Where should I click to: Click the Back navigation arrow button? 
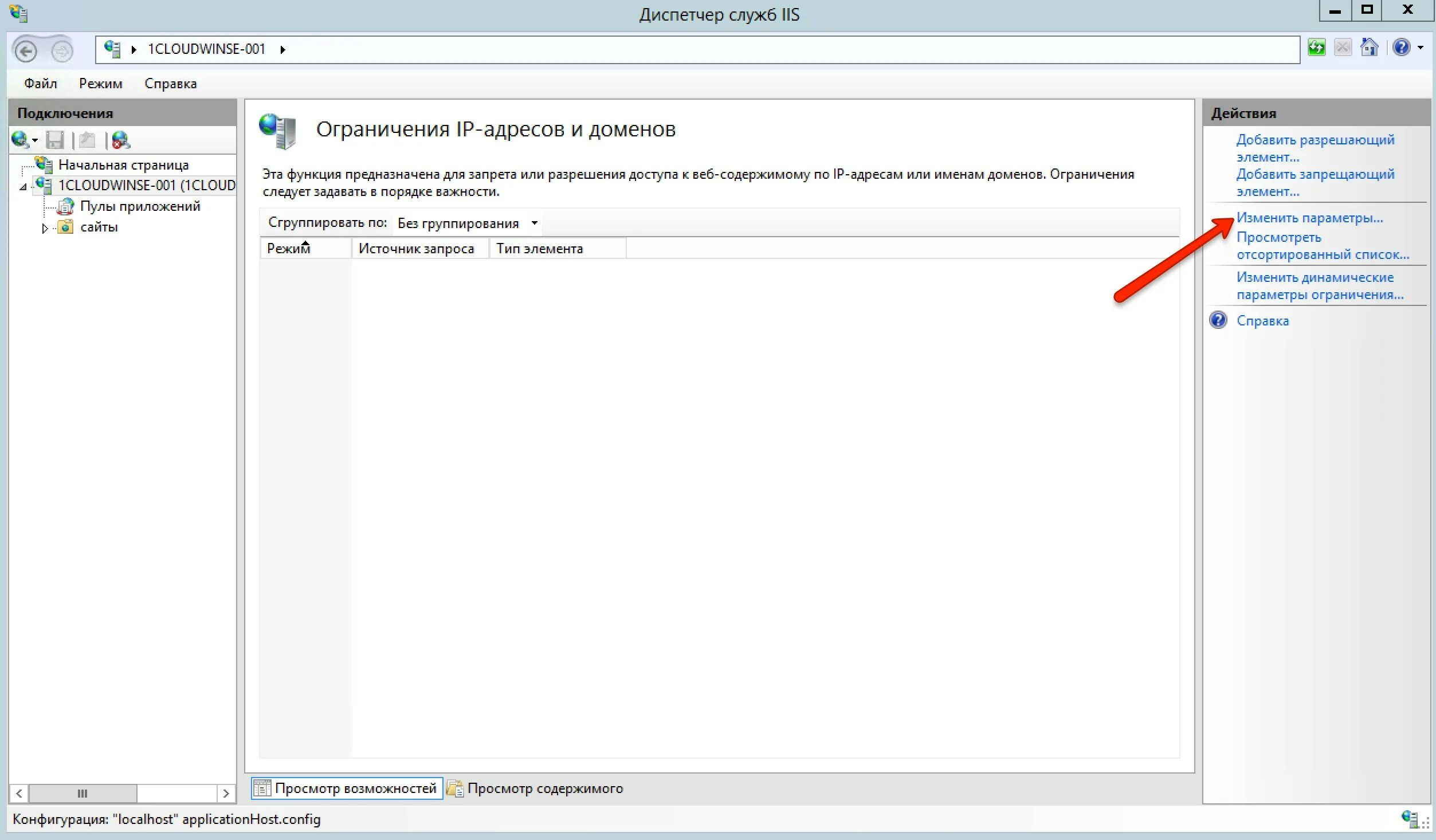point(25,51)
